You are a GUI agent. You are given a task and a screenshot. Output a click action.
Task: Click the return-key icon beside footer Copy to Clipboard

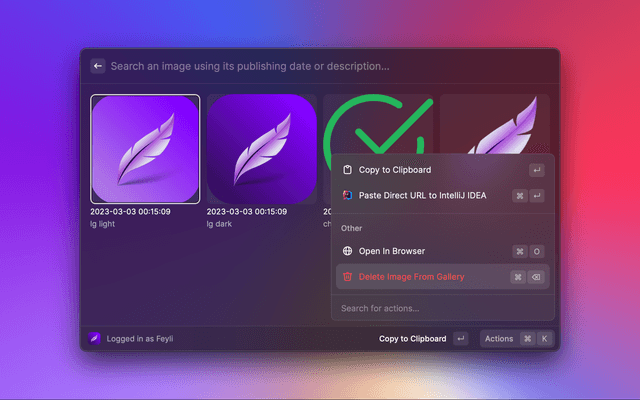461,338
